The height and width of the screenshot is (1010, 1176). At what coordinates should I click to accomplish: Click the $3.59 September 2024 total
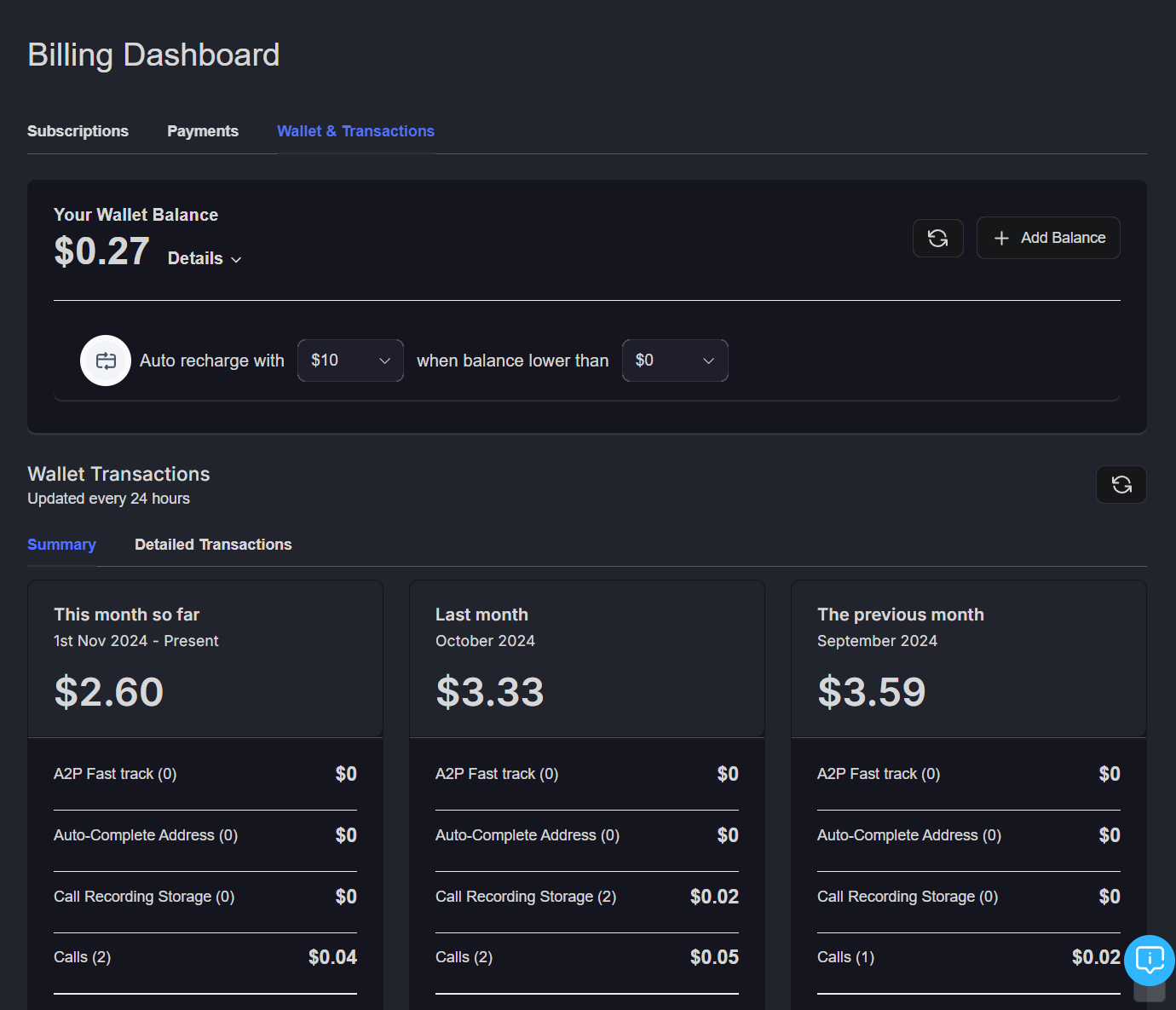click(872, 692)
